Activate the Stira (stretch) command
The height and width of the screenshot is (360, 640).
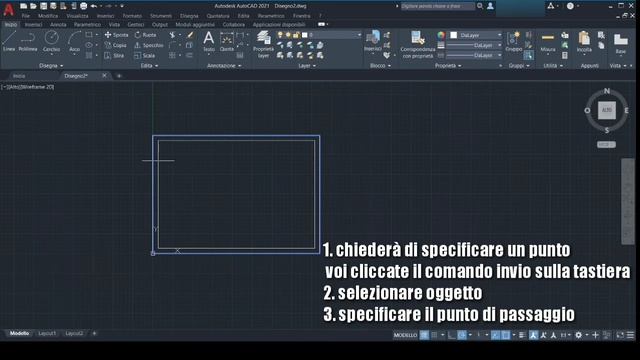[x=114, y=56]
